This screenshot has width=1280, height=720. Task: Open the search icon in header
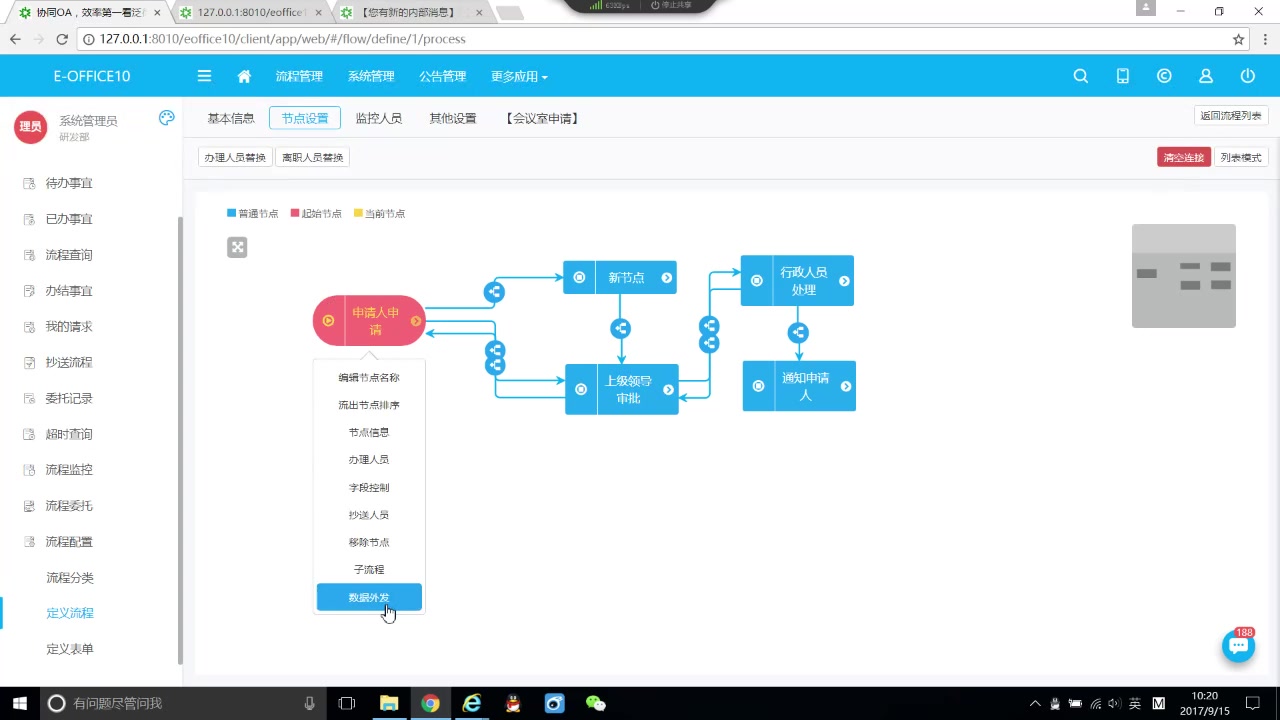pos(1081,76)
